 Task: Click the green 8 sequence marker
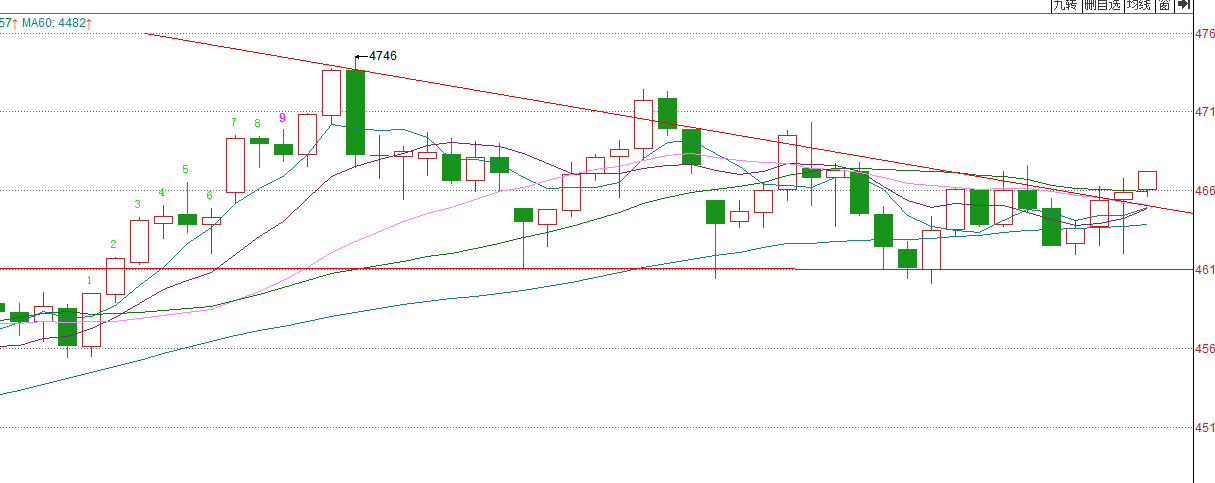tap(258, 124)
